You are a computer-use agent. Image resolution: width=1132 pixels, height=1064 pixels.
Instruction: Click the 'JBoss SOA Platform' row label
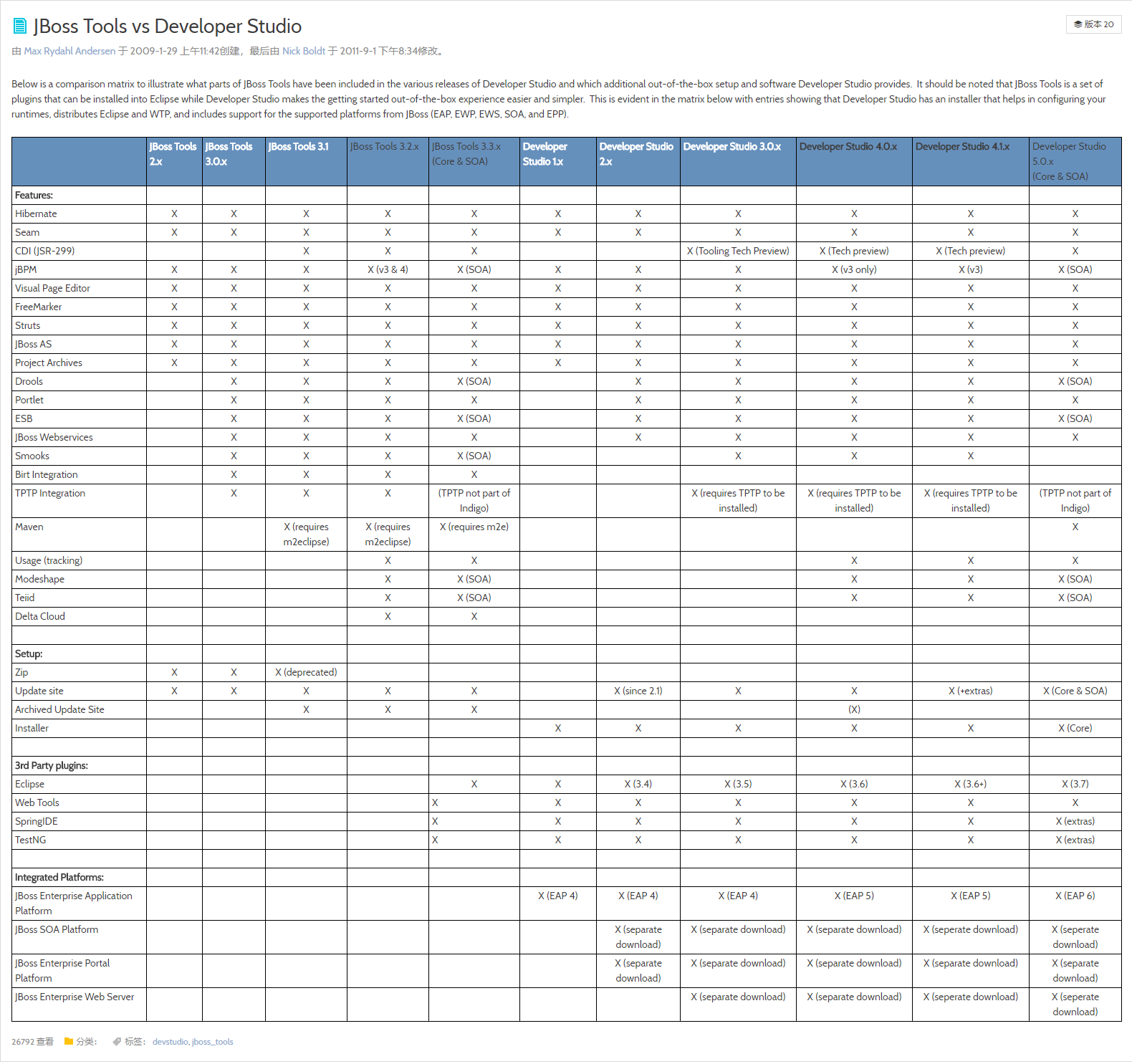[x=57, y=929]
